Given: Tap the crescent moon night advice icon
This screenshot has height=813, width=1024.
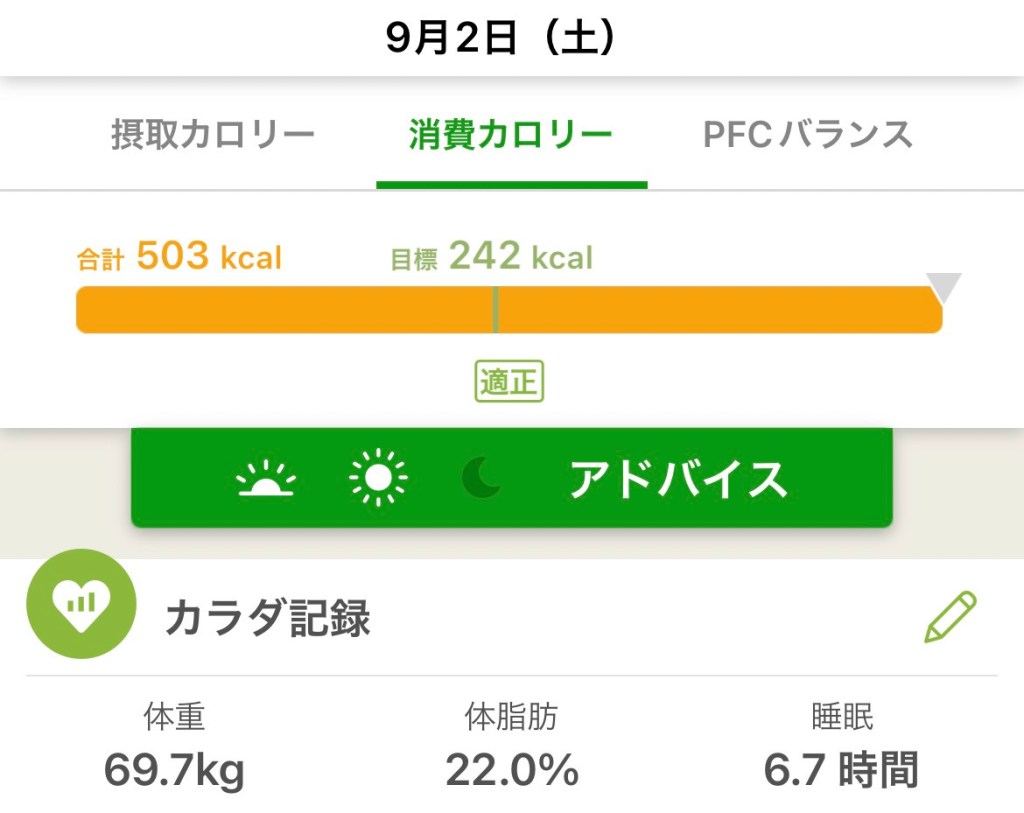Looking at the screenshot, I should (x=483, y=481).
